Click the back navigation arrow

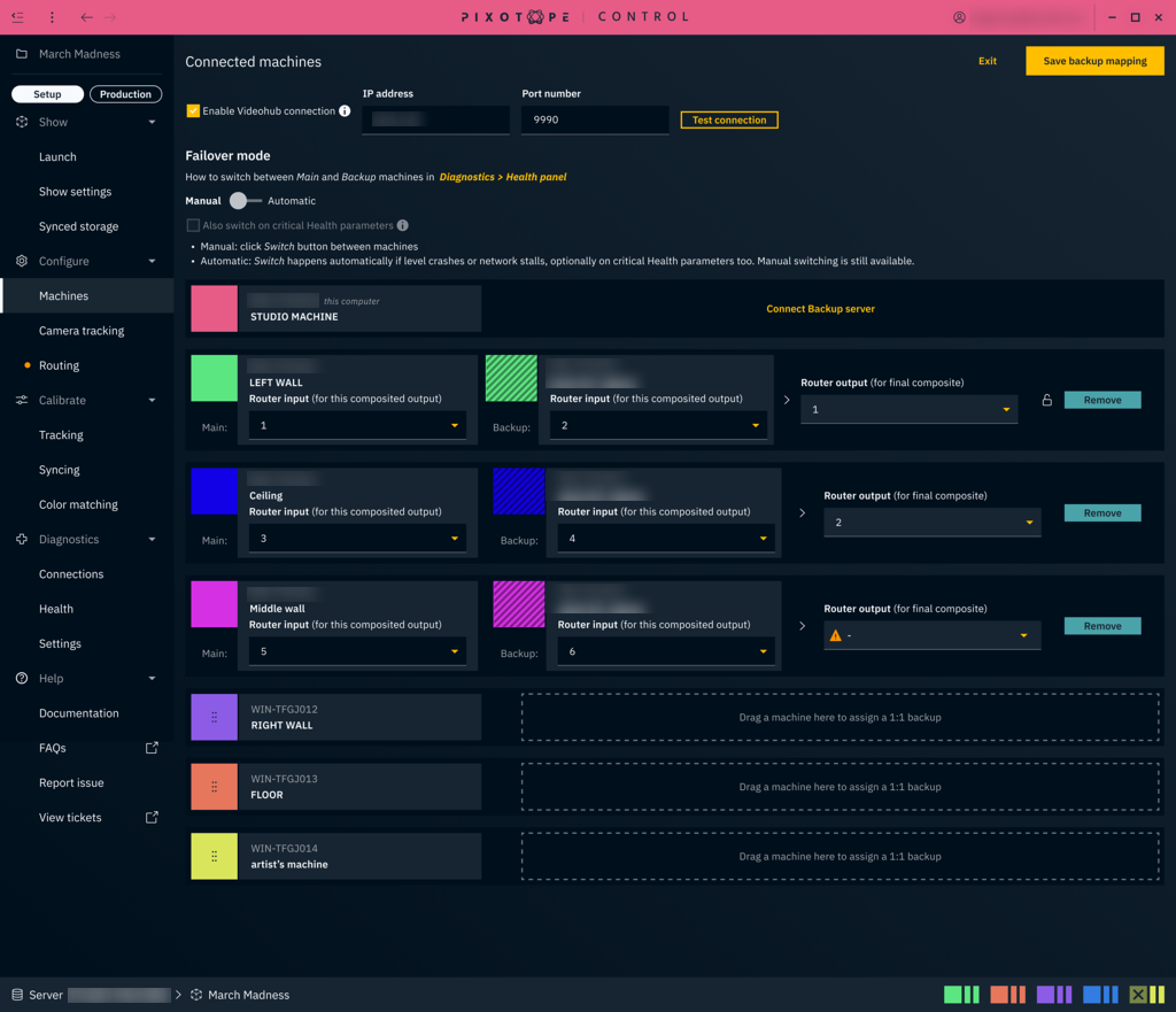(x=87, y=17)
